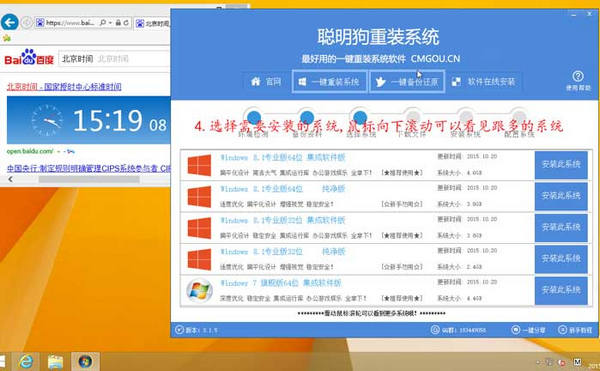
Task: Click the 备份资料 step circle
Action: 307,117
